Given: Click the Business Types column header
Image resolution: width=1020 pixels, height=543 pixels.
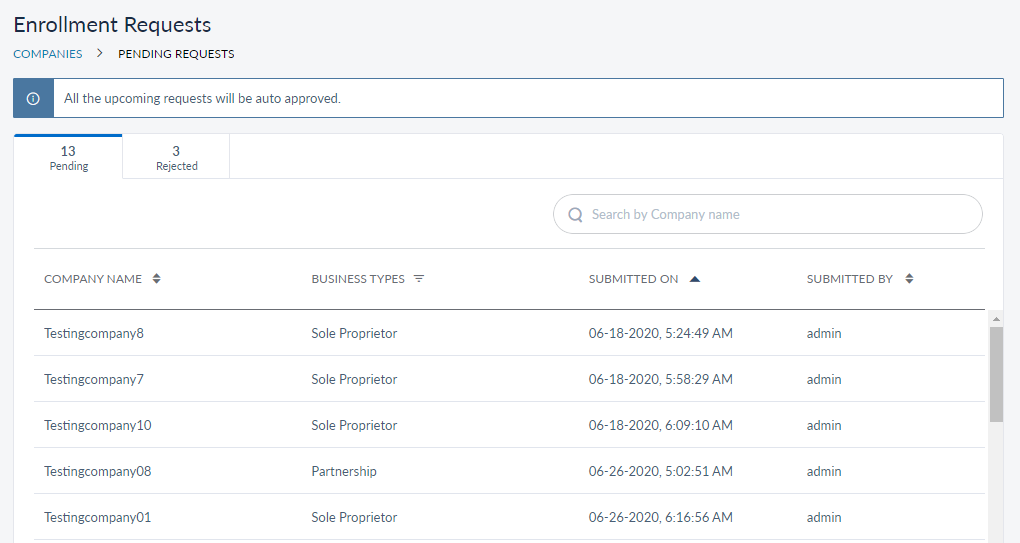Looking at the screenshot, I should coord(358,279).
